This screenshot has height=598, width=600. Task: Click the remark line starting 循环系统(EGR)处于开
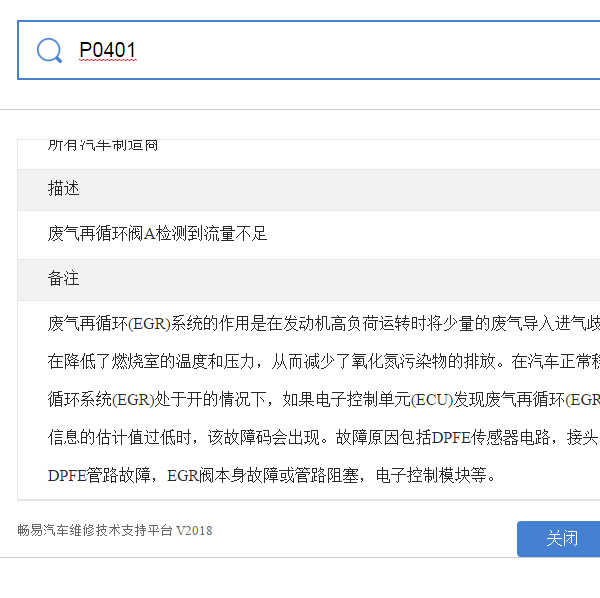(324, 400)
